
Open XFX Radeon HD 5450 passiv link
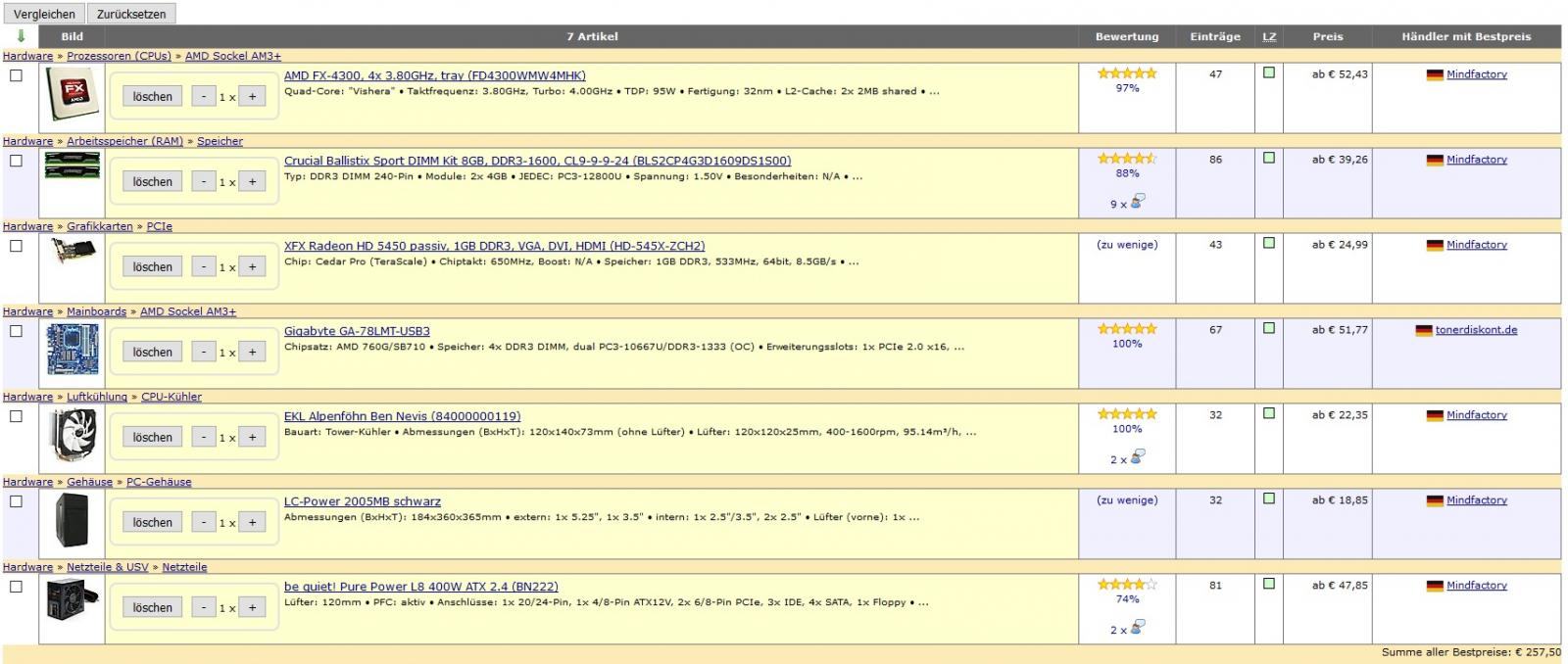(x=494, y=246)
